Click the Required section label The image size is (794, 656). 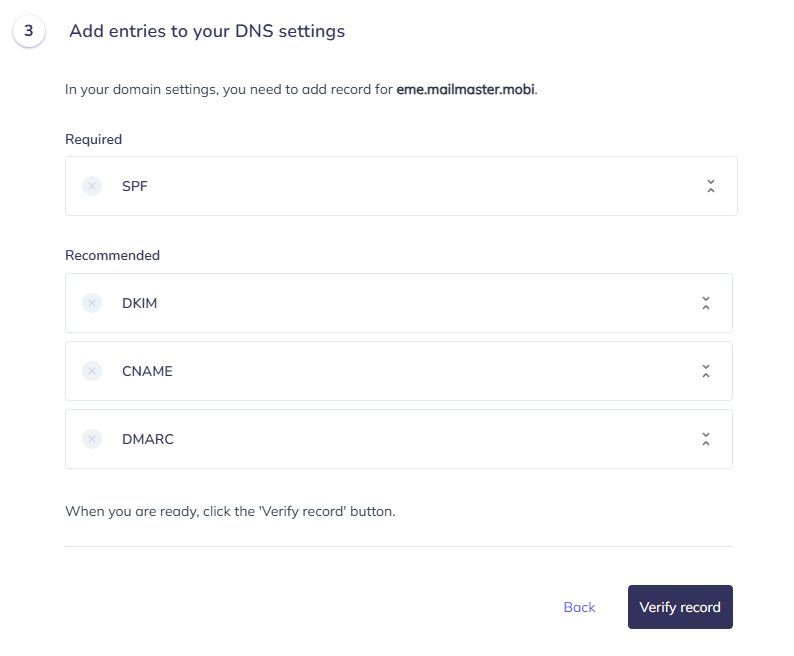pyautogui.click(x=93, y=139)
